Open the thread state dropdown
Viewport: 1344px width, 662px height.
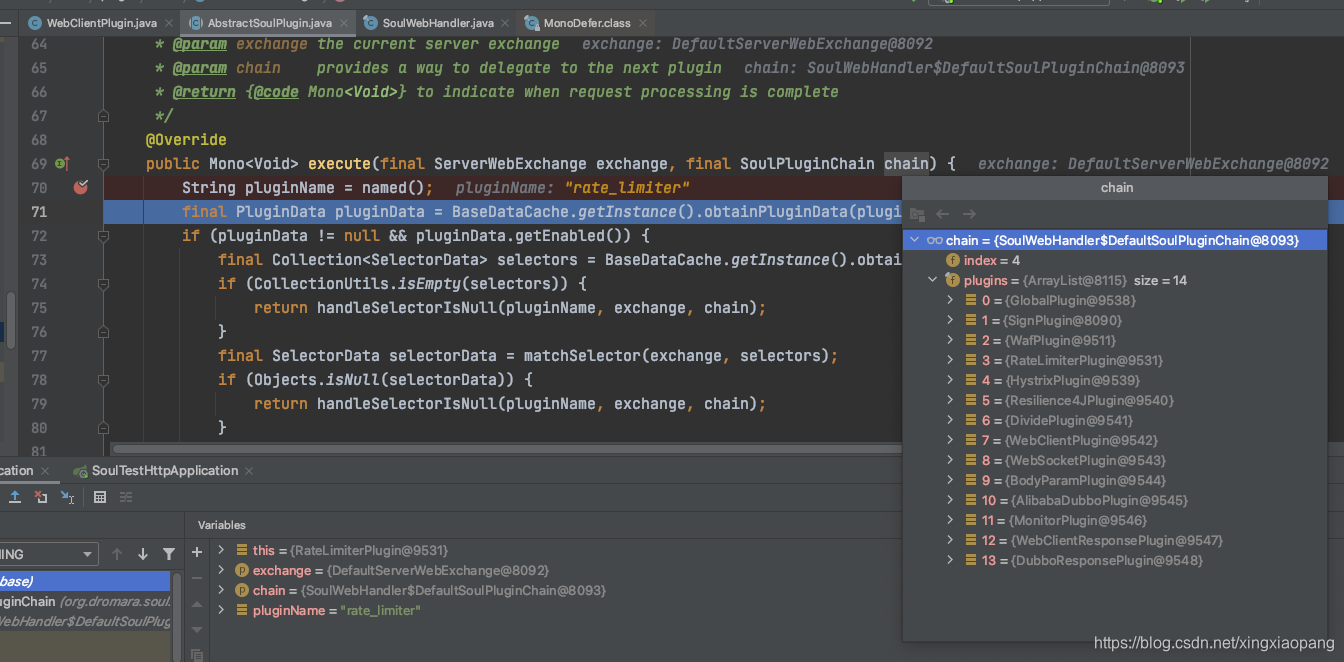point(49,554)
